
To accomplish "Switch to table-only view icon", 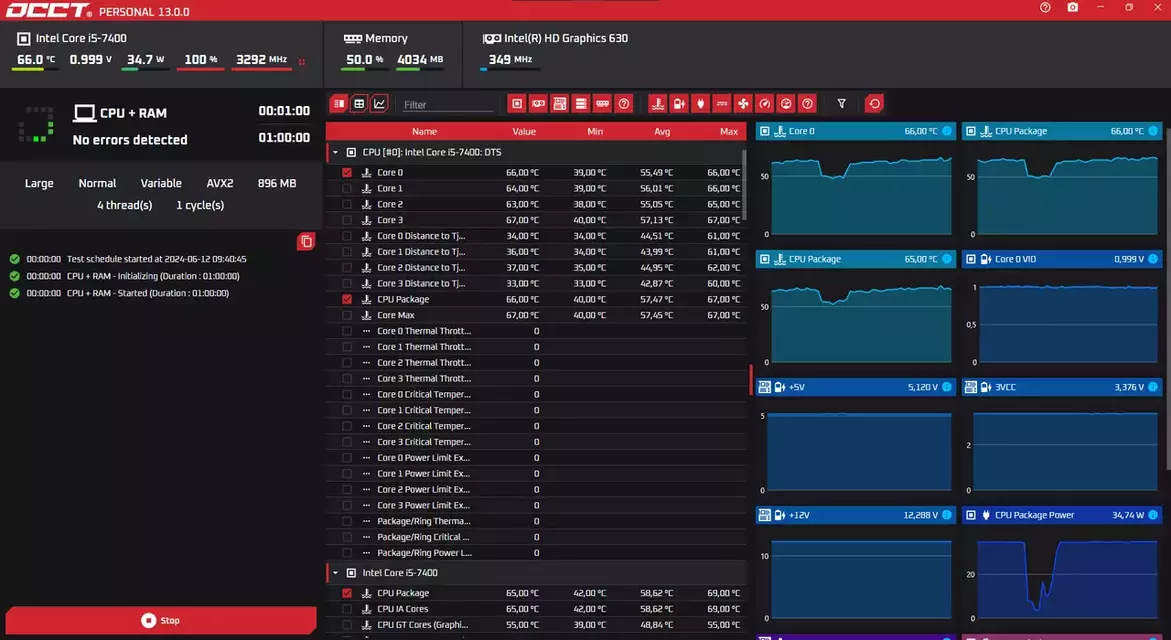I will [359, 104].
